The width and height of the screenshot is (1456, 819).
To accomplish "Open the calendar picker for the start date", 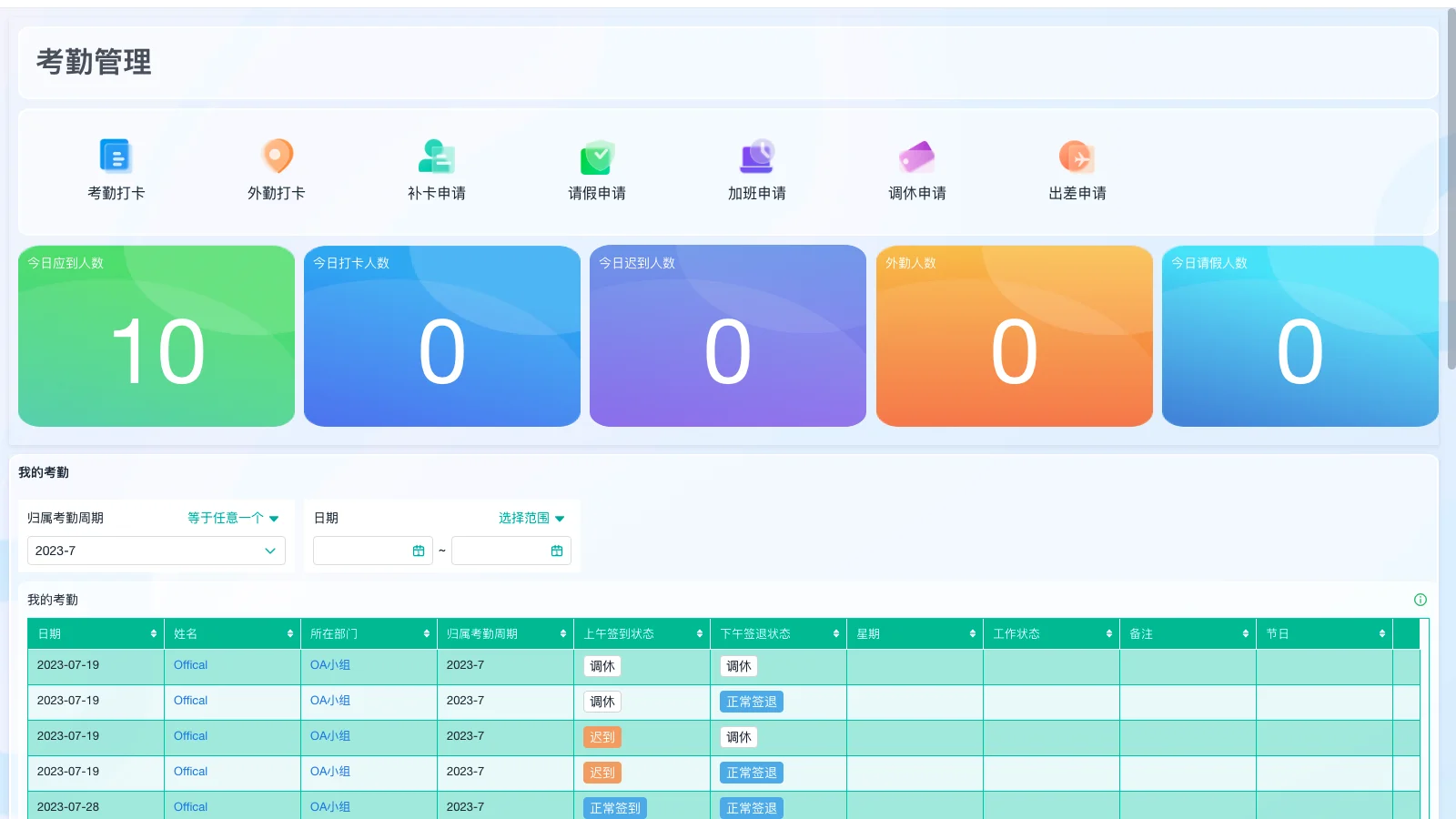I will pos(418,550).
